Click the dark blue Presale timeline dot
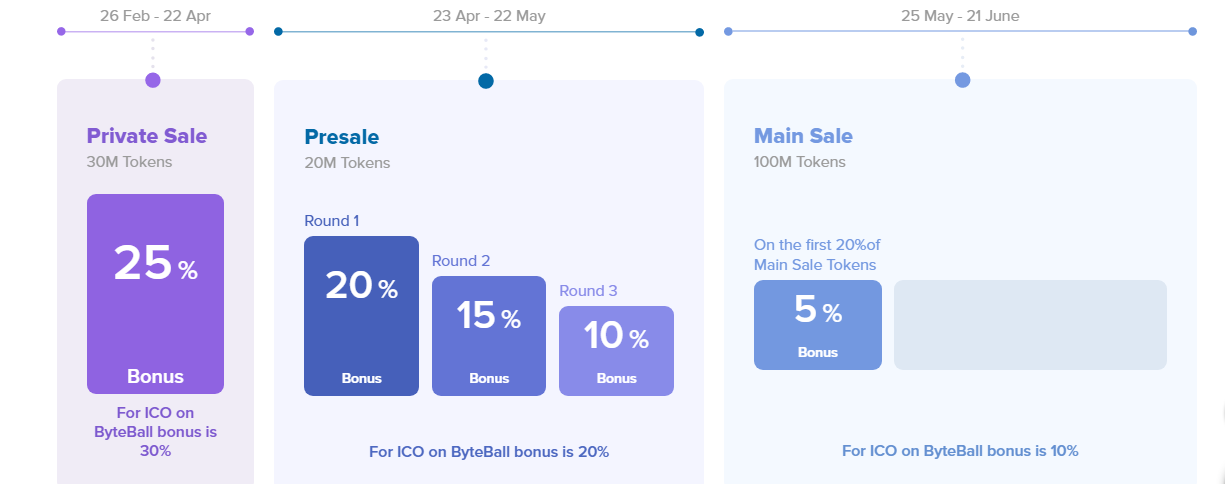Screen dimensions: 1225x484 pos(486,81)
